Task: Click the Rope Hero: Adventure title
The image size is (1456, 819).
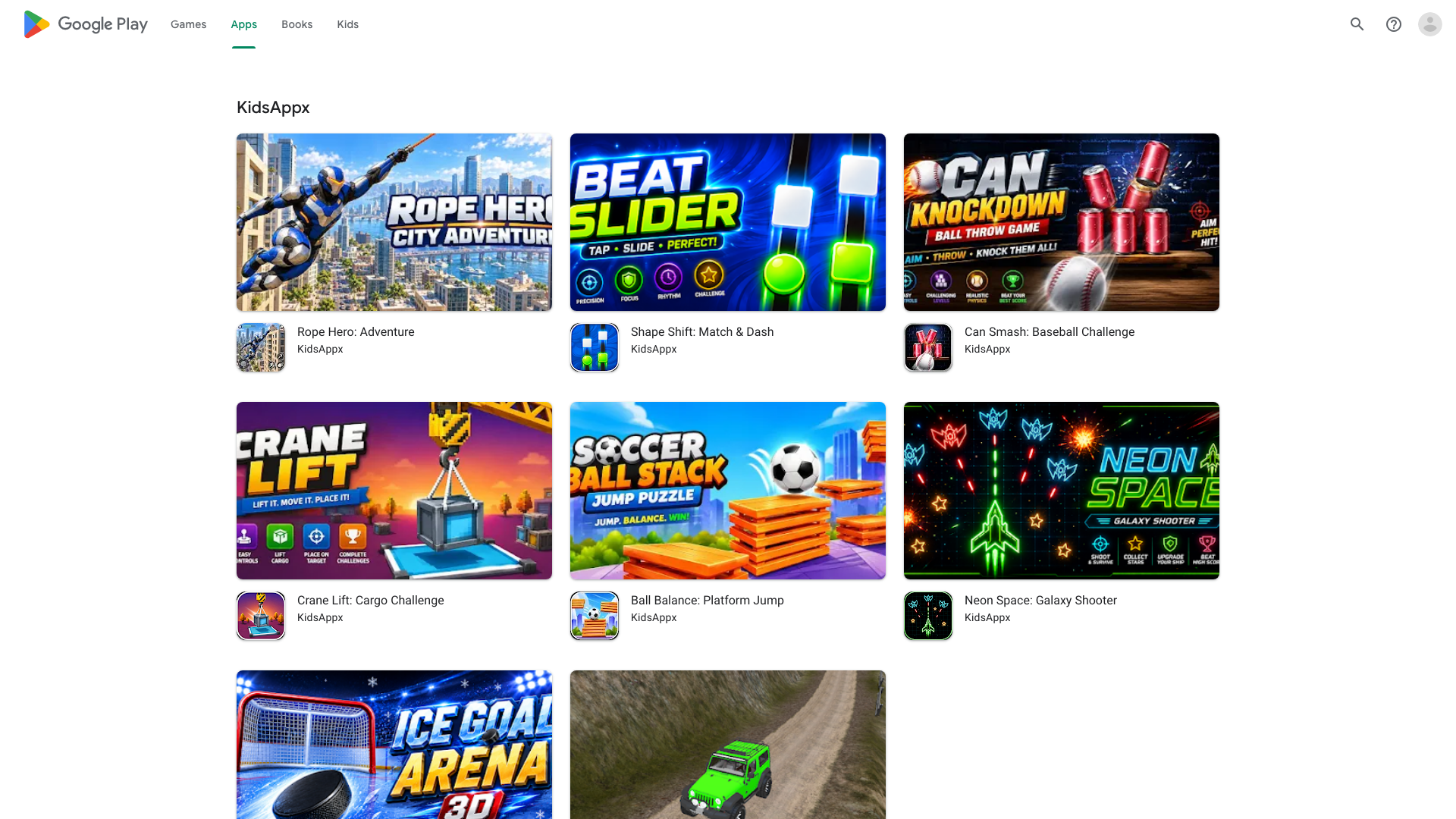Action: click(x=356, y=332)
